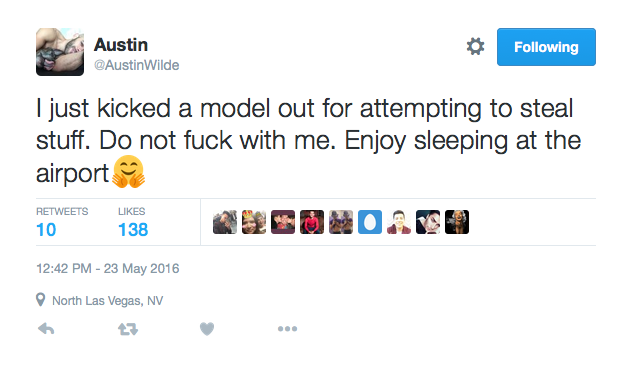Open the 12:42 PM - 23 May 2016 timestamp

click(108, 269)
